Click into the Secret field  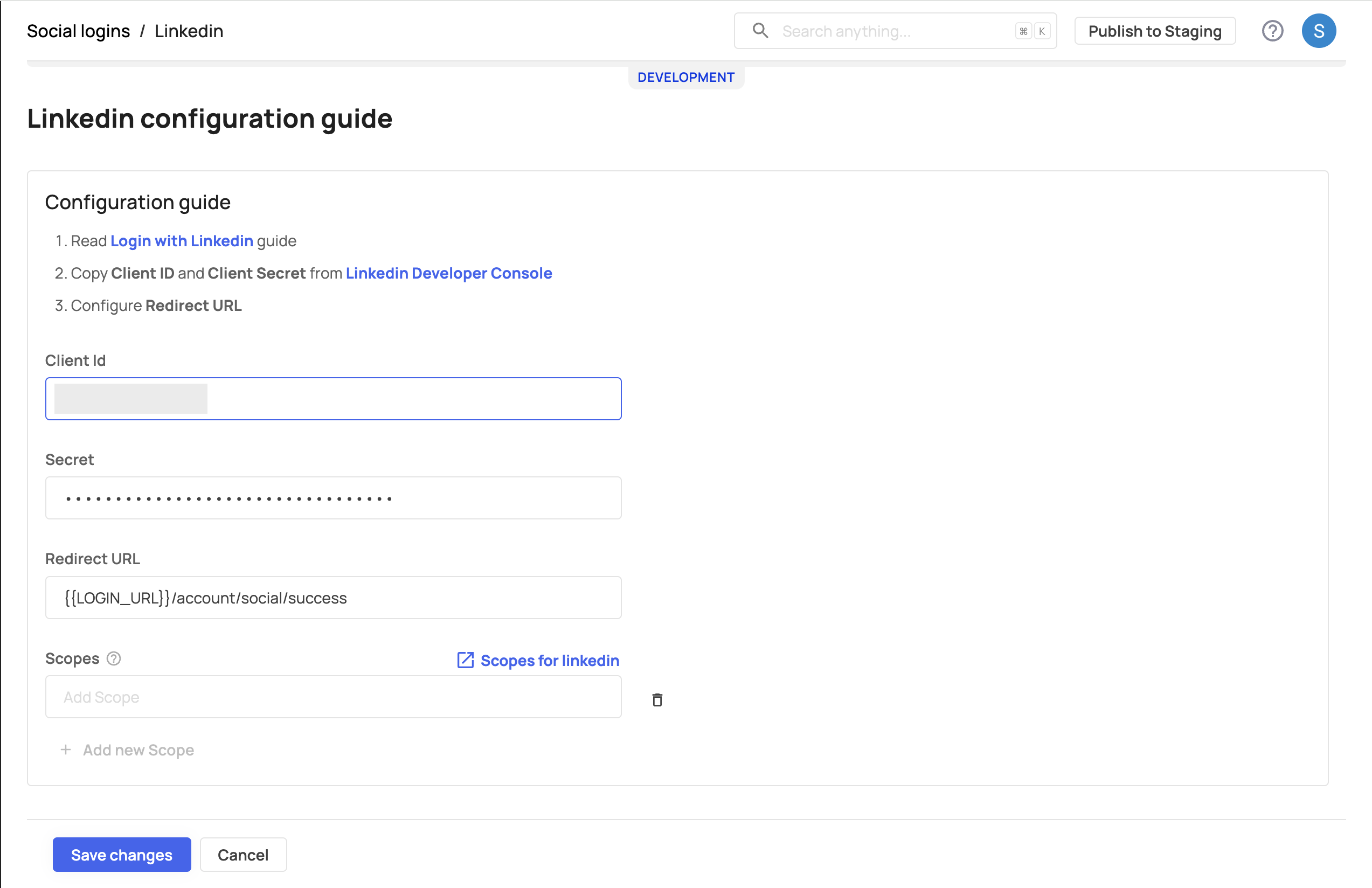point(333,498)
